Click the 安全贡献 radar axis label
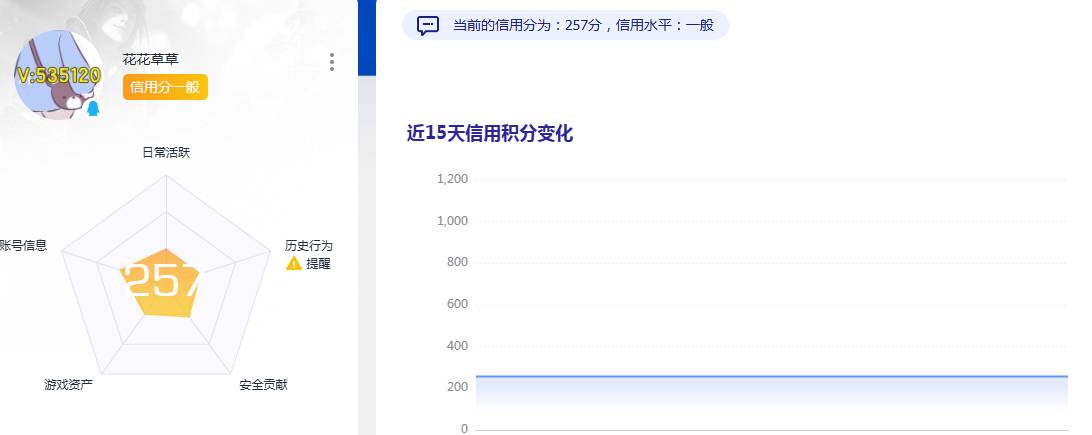The image size is (1092, 435). point(263,385)
